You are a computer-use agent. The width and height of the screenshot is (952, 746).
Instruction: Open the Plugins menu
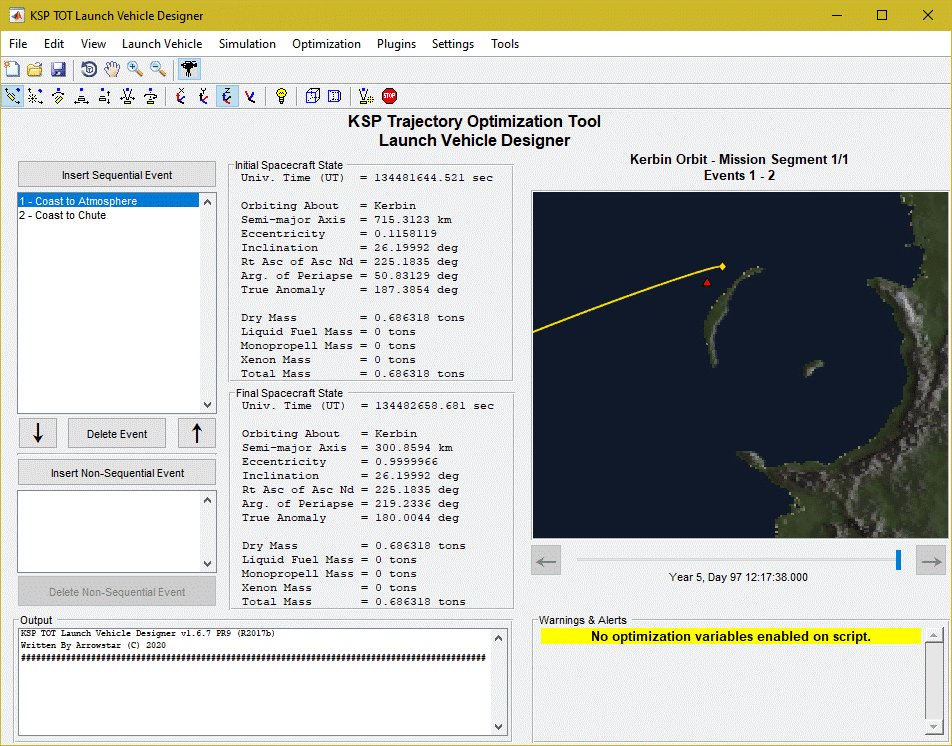[x=396, y=44]
